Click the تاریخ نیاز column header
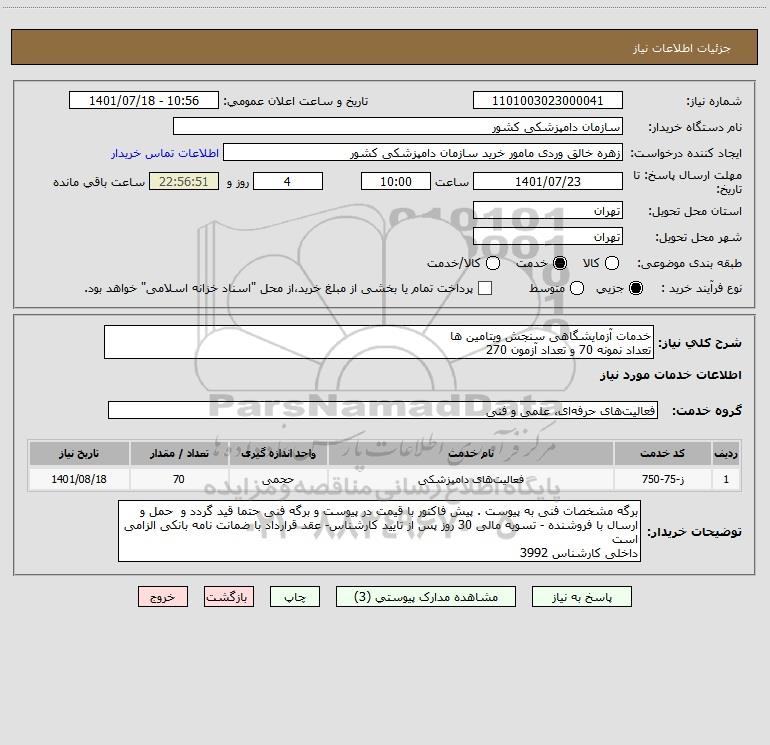 click(x=79, y=453)
